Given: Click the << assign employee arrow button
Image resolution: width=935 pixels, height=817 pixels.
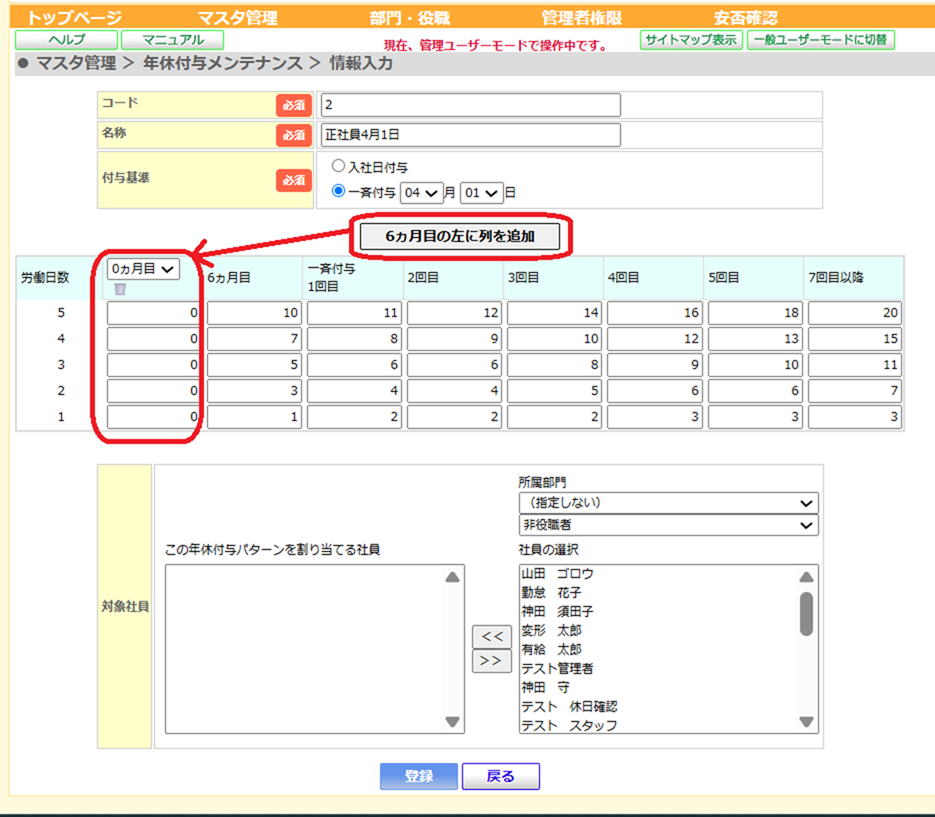Looking at the screenshot, I should coord(491,636).
